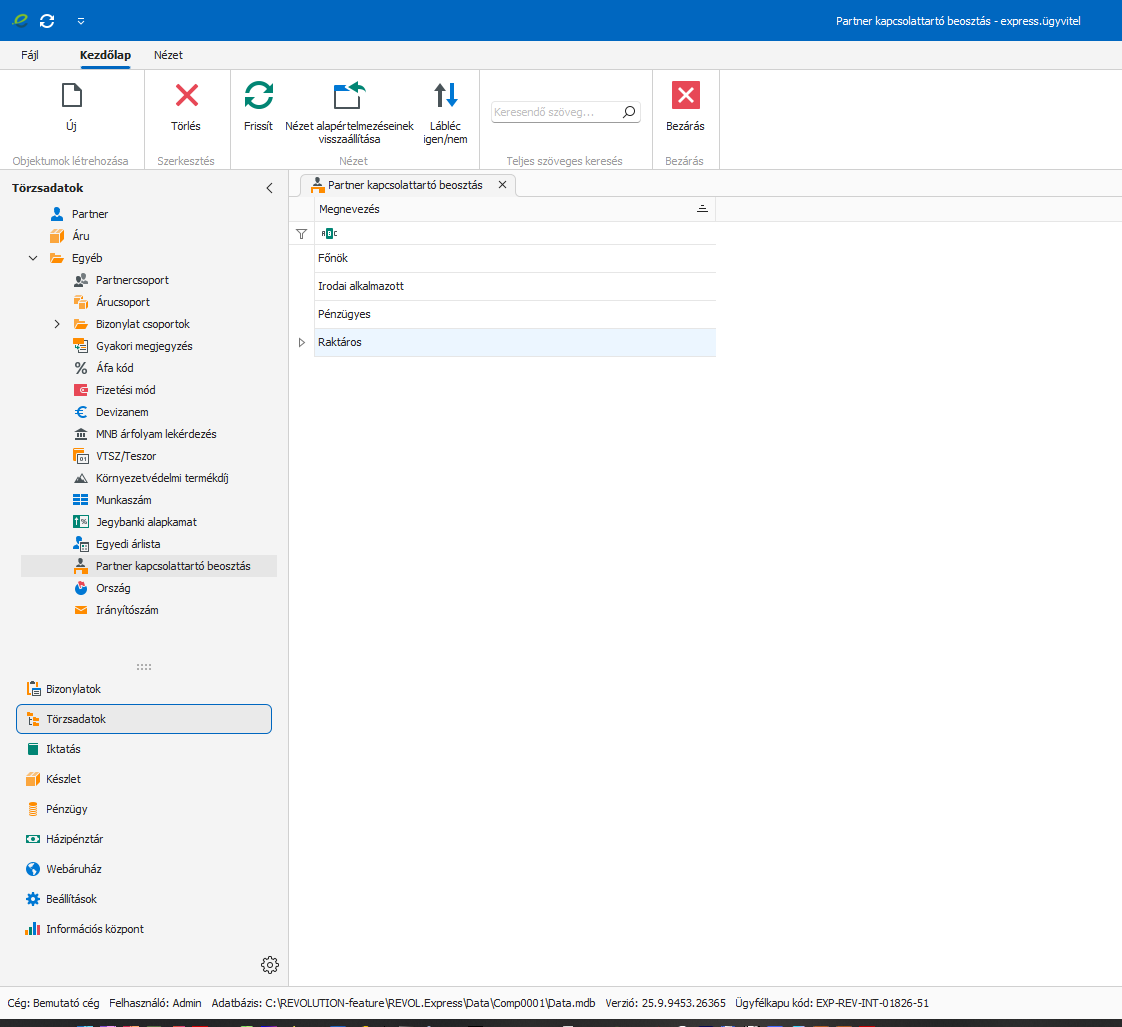The width and height of the screenshot is (1122, 1027).
Task: Open the Fájl menu tab
Action: [30, 55]
